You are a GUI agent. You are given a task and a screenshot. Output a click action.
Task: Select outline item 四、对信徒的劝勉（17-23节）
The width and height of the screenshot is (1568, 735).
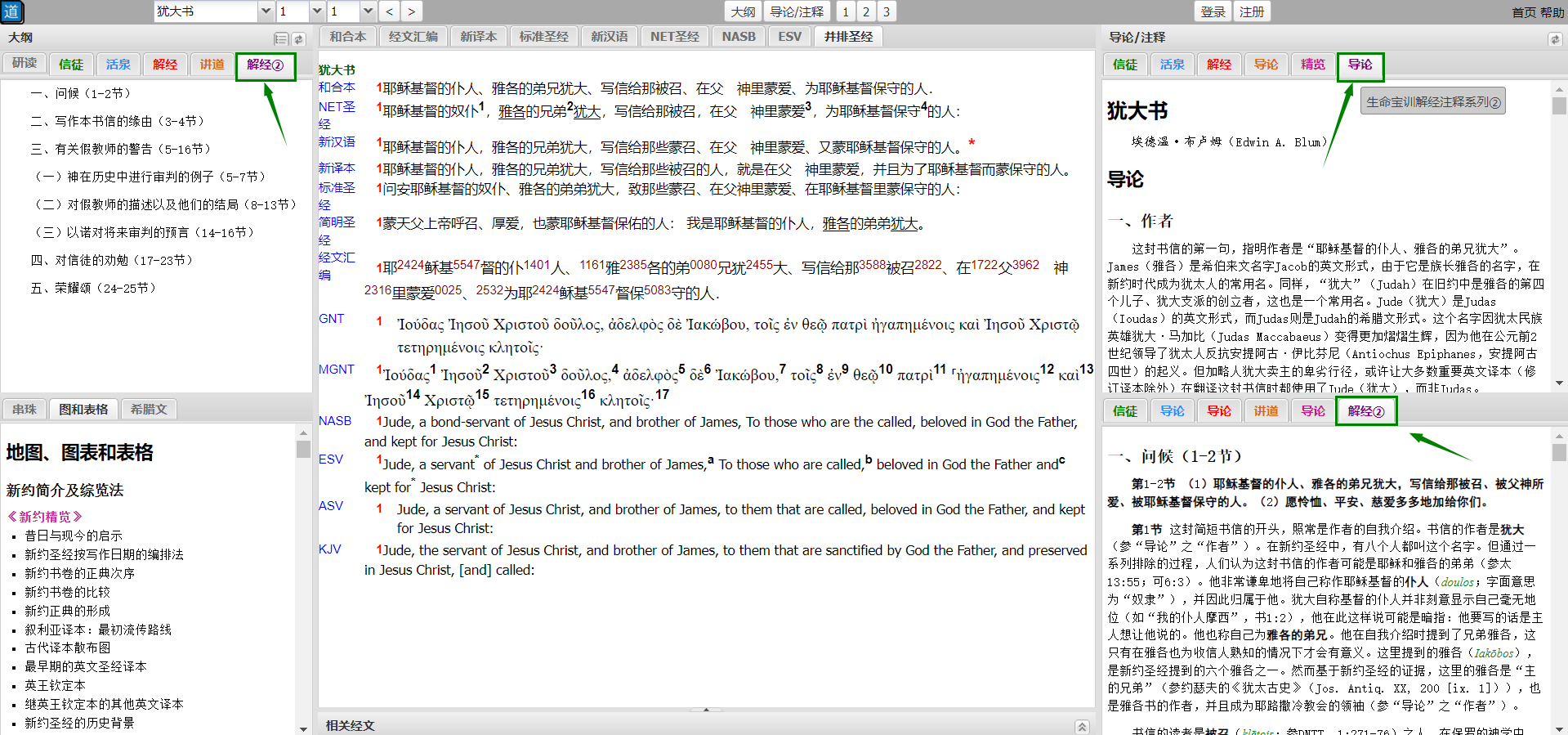coord(111,260)
